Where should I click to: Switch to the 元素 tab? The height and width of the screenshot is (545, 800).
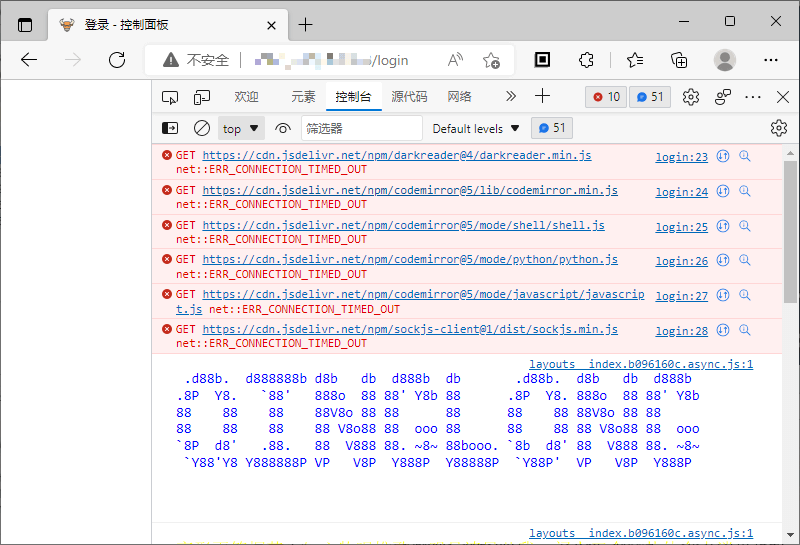[303, 96]
